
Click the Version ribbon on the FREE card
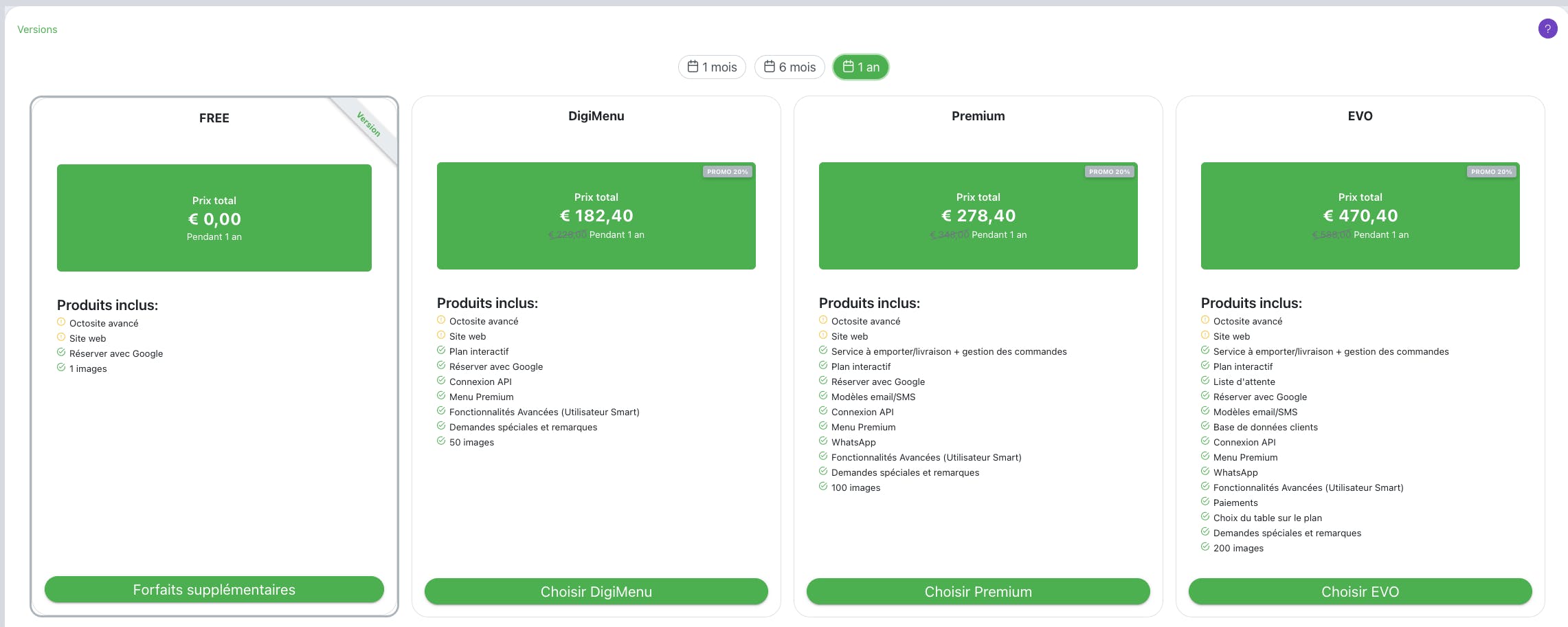pyautogui.click(x=368, y=124)
